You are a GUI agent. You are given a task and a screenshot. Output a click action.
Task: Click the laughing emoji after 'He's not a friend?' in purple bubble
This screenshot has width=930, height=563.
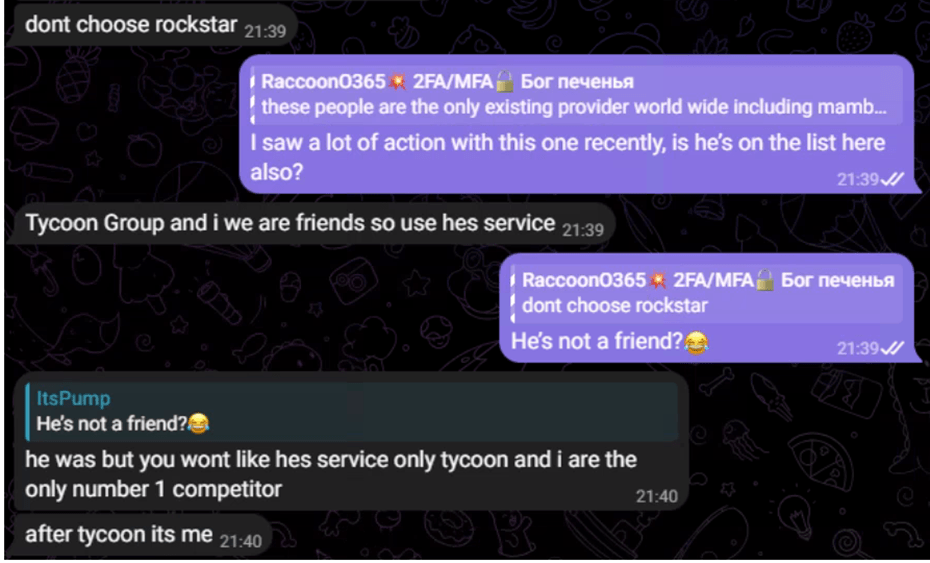click(x=696, y=342)
